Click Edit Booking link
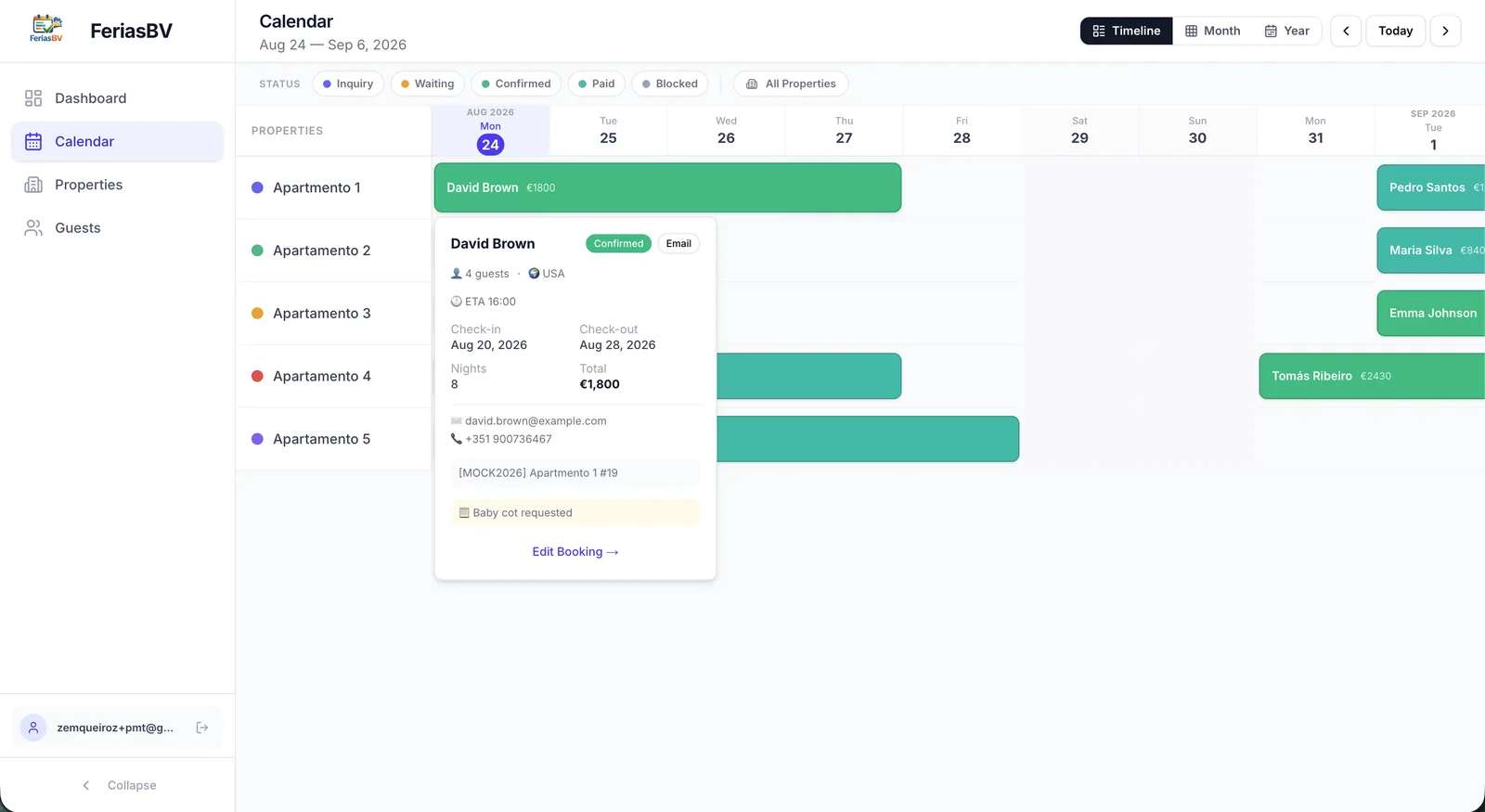1485x812 pixels. [x=575, y=552]
